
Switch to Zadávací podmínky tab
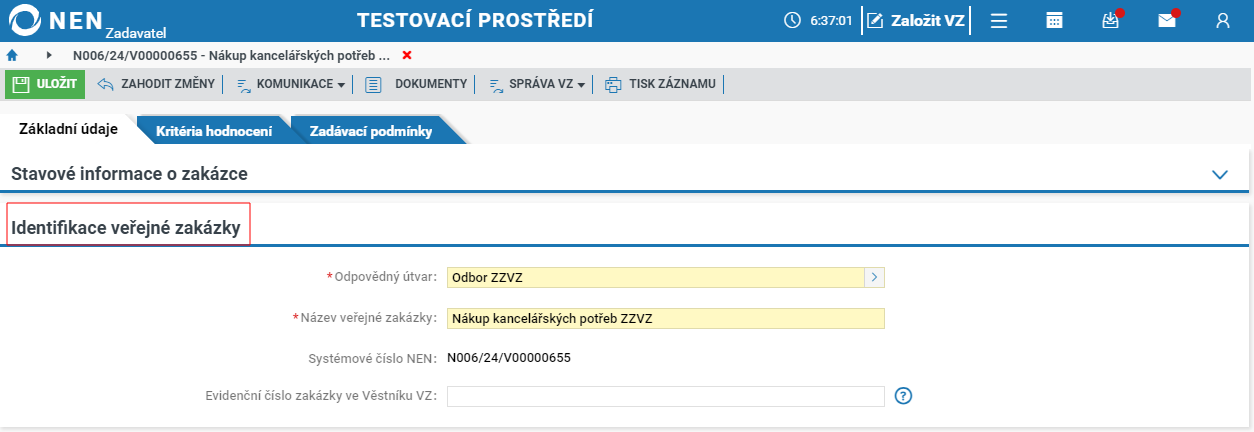click(370, 131)
